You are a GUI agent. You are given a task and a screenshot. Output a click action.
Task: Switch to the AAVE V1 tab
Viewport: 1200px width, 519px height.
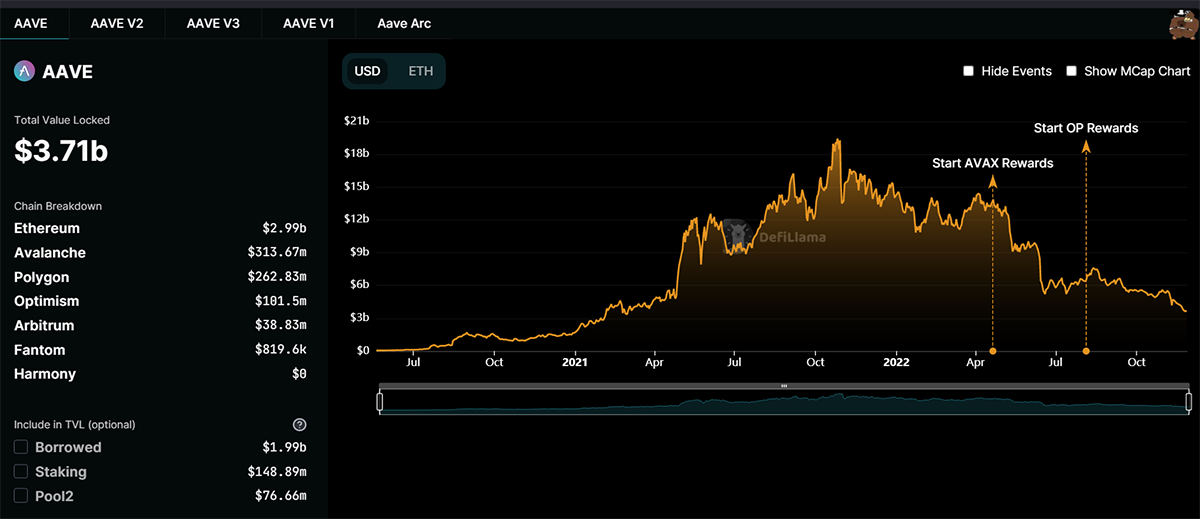[308, 22]
